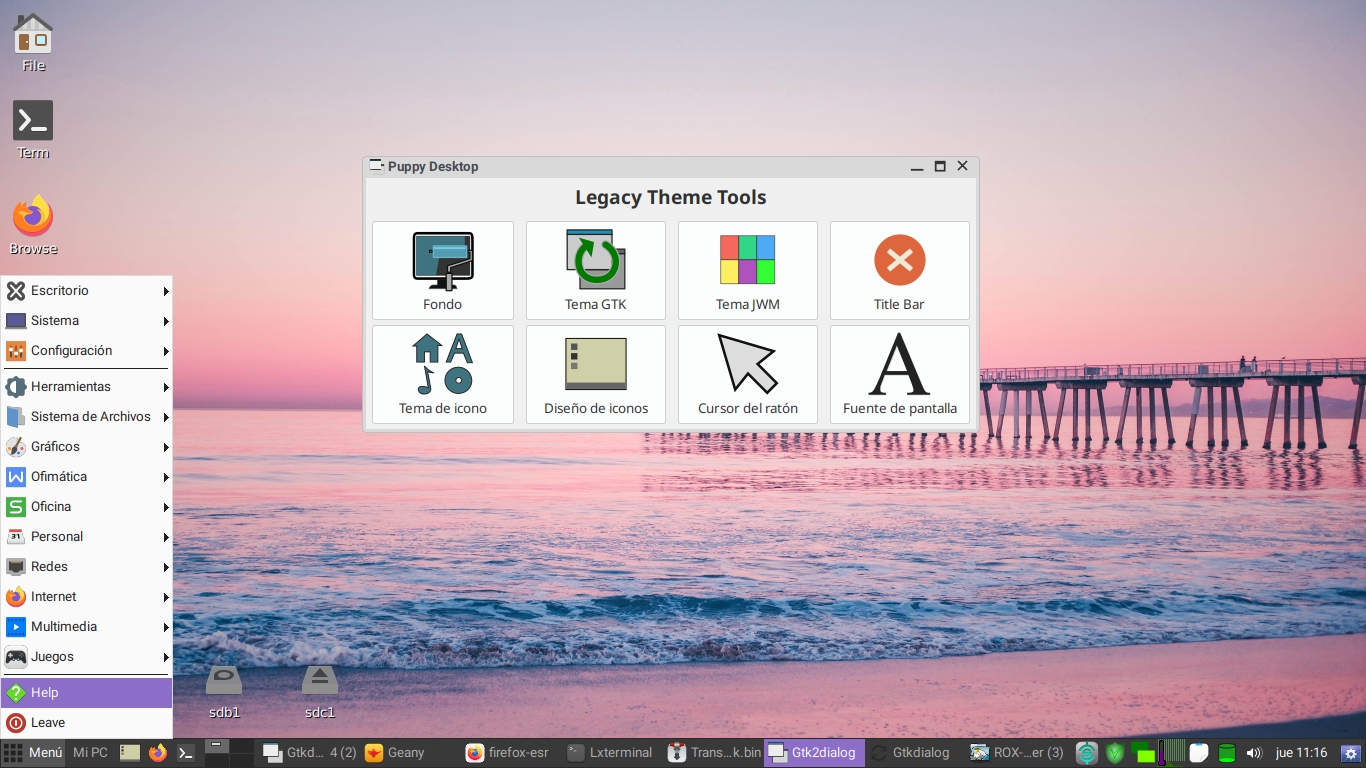Screen dimensions: 1366x768
Task: Open Diseño de iconos layout tool
Action: coord(596,374)
